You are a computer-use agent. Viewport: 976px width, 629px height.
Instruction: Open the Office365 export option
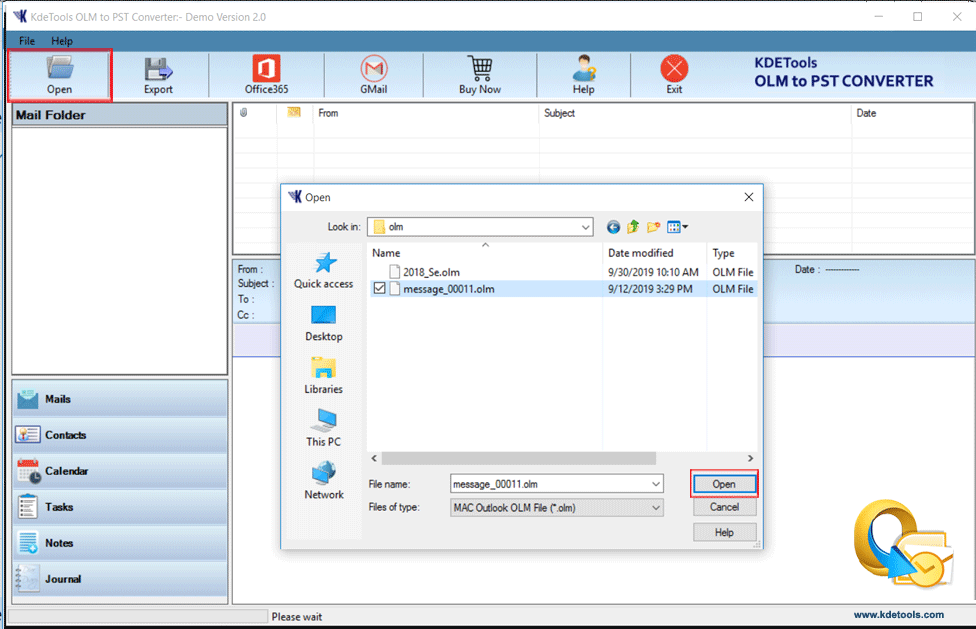click(266, 75)
